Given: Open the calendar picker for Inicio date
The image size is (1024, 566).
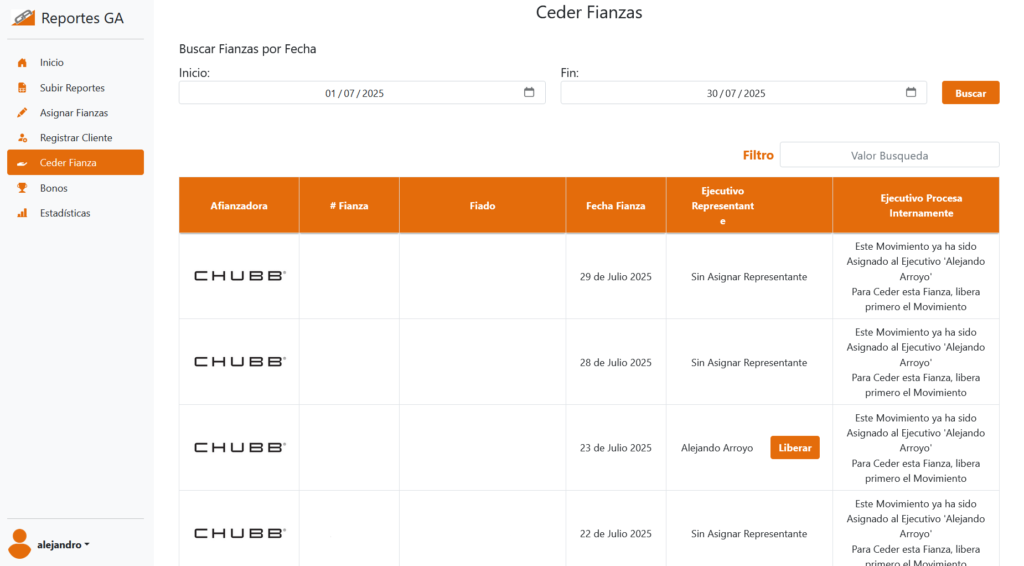Looking at the screenshot, I should pyautogui.click(x=529, y=93).
